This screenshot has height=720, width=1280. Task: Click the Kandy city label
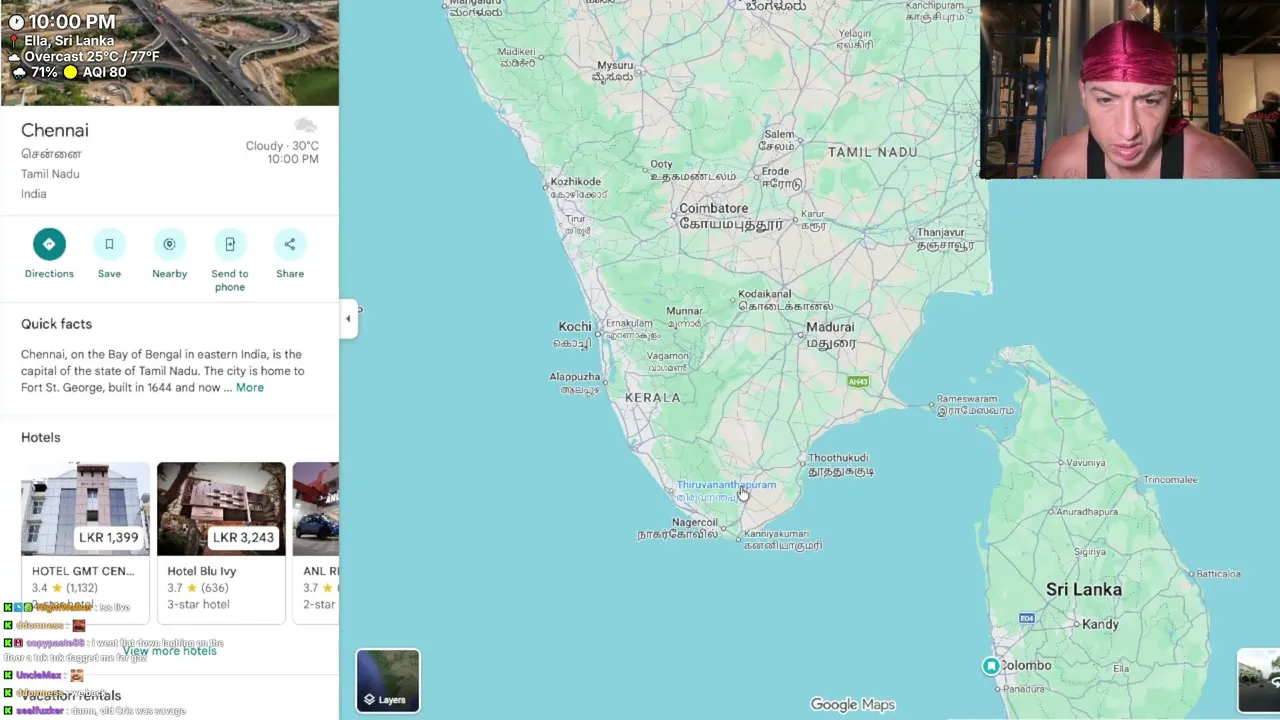pyautogui.click(x=1100, y=624)
